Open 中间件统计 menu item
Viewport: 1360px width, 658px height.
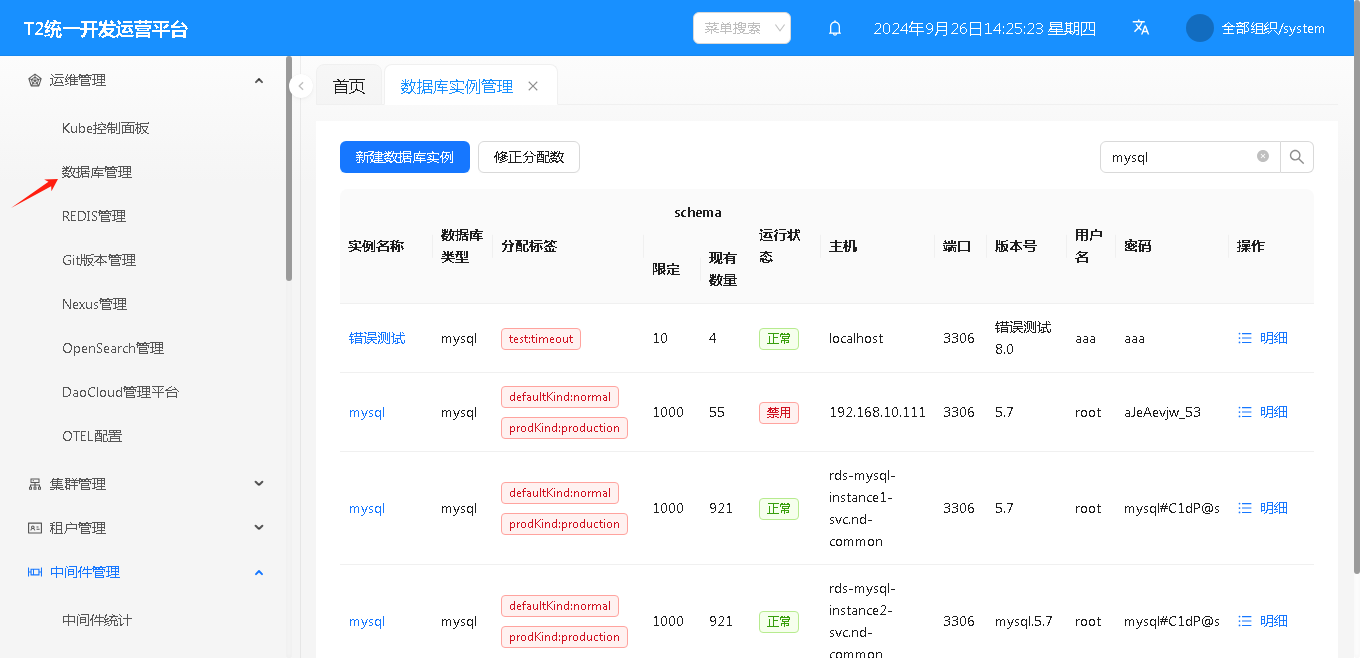click(x=97, y=620)
